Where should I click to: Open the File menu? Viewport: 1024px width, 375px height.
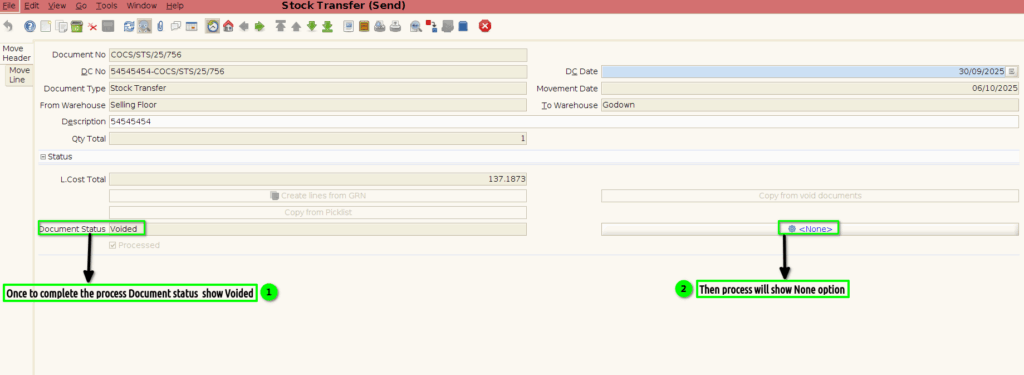tap(8, 5)
